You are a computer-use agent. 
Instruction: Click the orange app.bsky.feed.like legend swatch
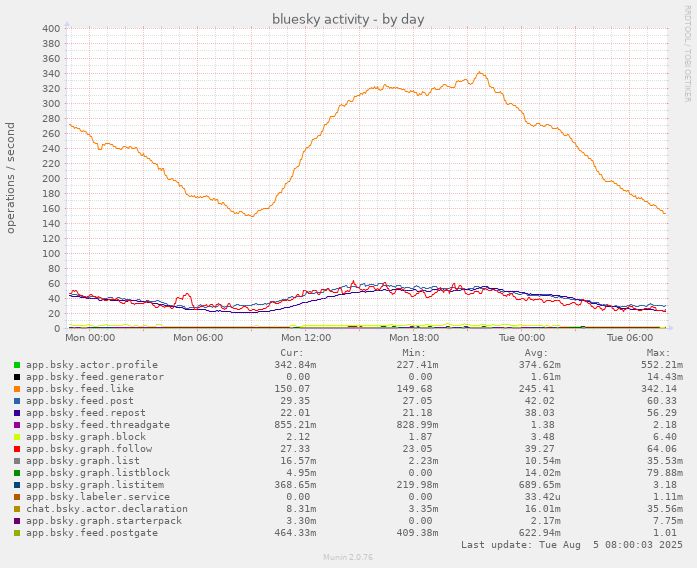pyautogui.click(x=17, y=389)
